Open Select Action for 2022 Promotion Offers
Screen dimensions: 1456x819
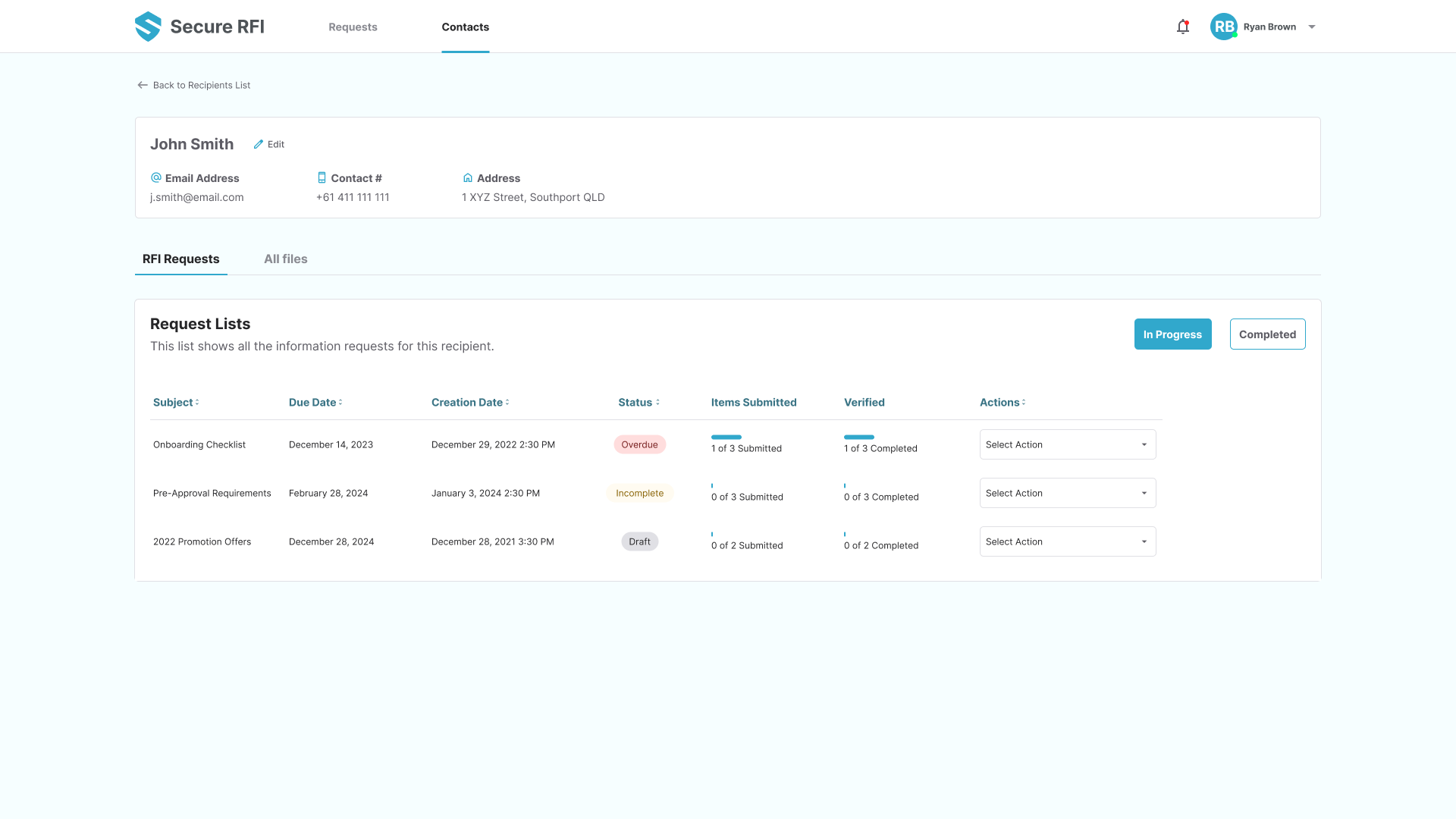1068,541
